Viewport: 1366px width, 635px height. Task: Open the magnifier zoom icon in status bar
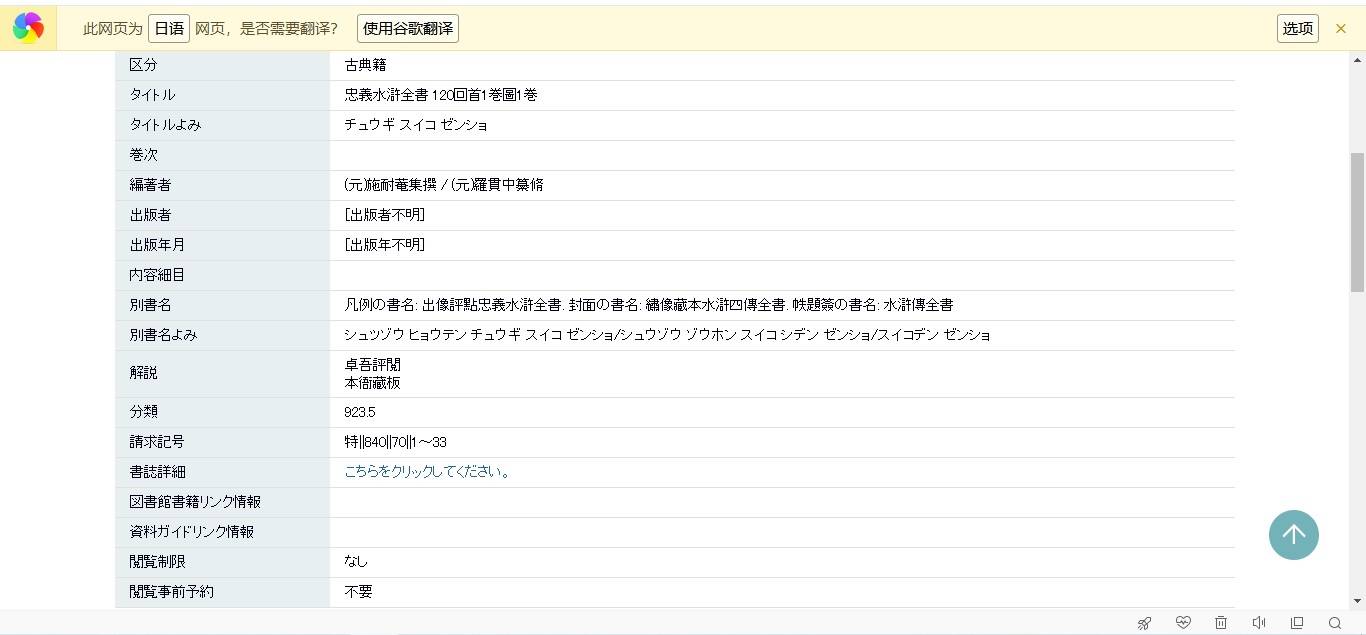pos(1335,623)
